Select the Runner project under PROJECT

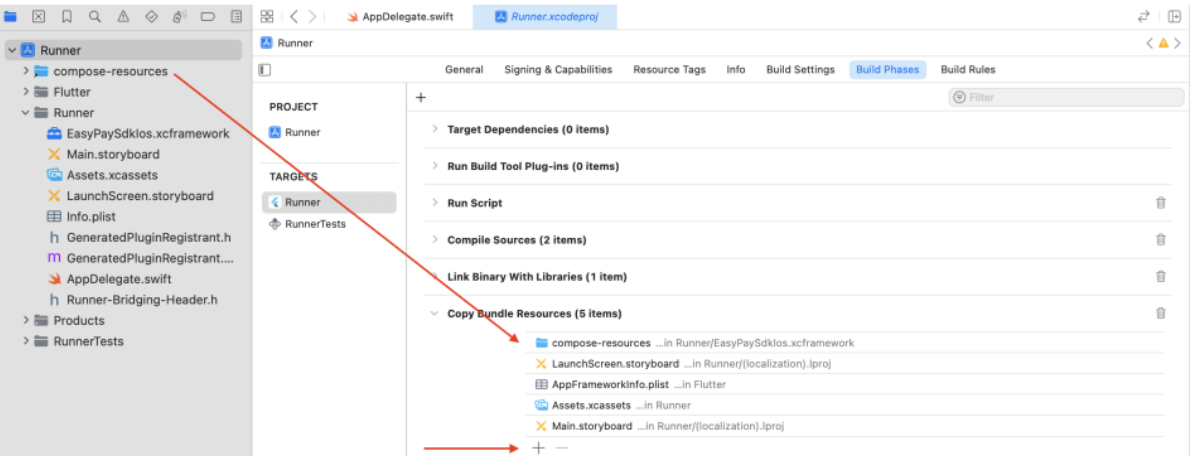point(295,132)
